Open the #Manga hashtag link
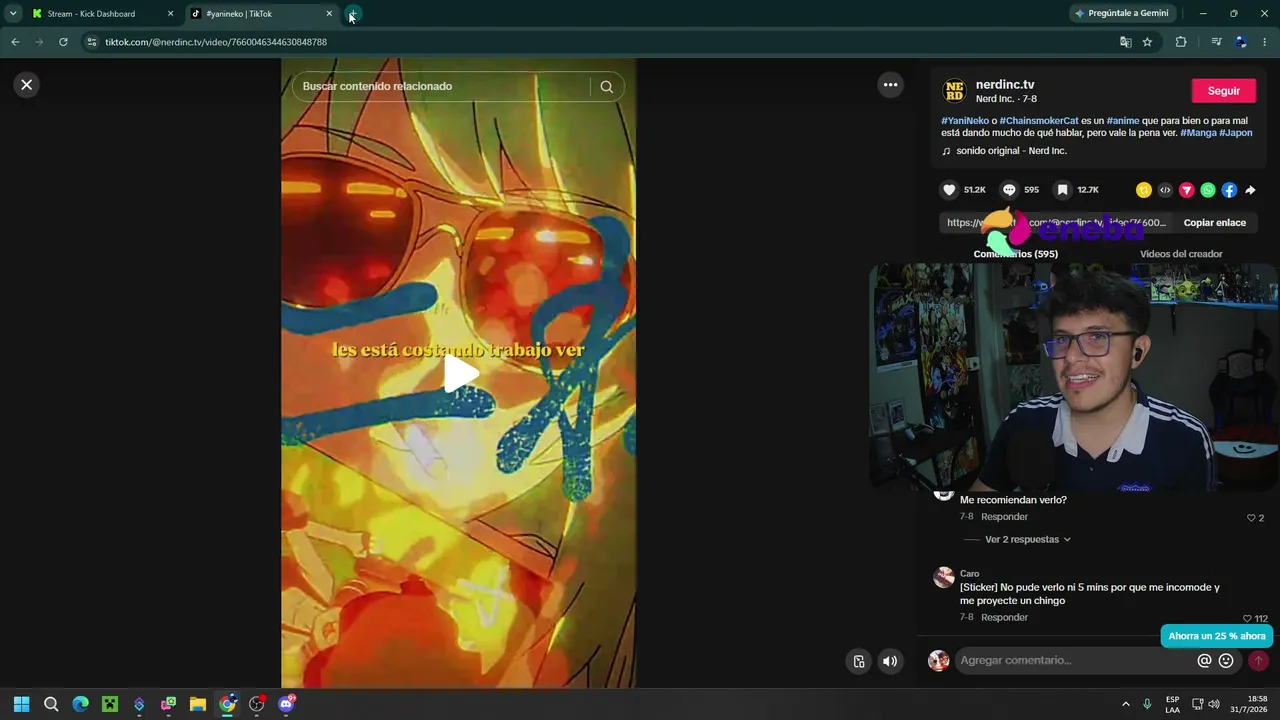 pyautogui.click(x=1198, y=133)
